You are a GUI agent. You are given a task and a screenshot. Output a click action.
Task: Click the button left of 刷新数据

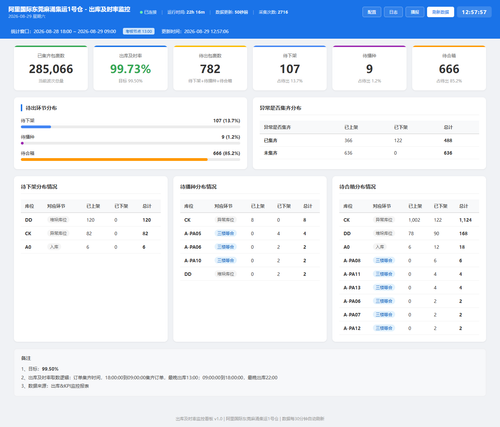click(415, 12)
